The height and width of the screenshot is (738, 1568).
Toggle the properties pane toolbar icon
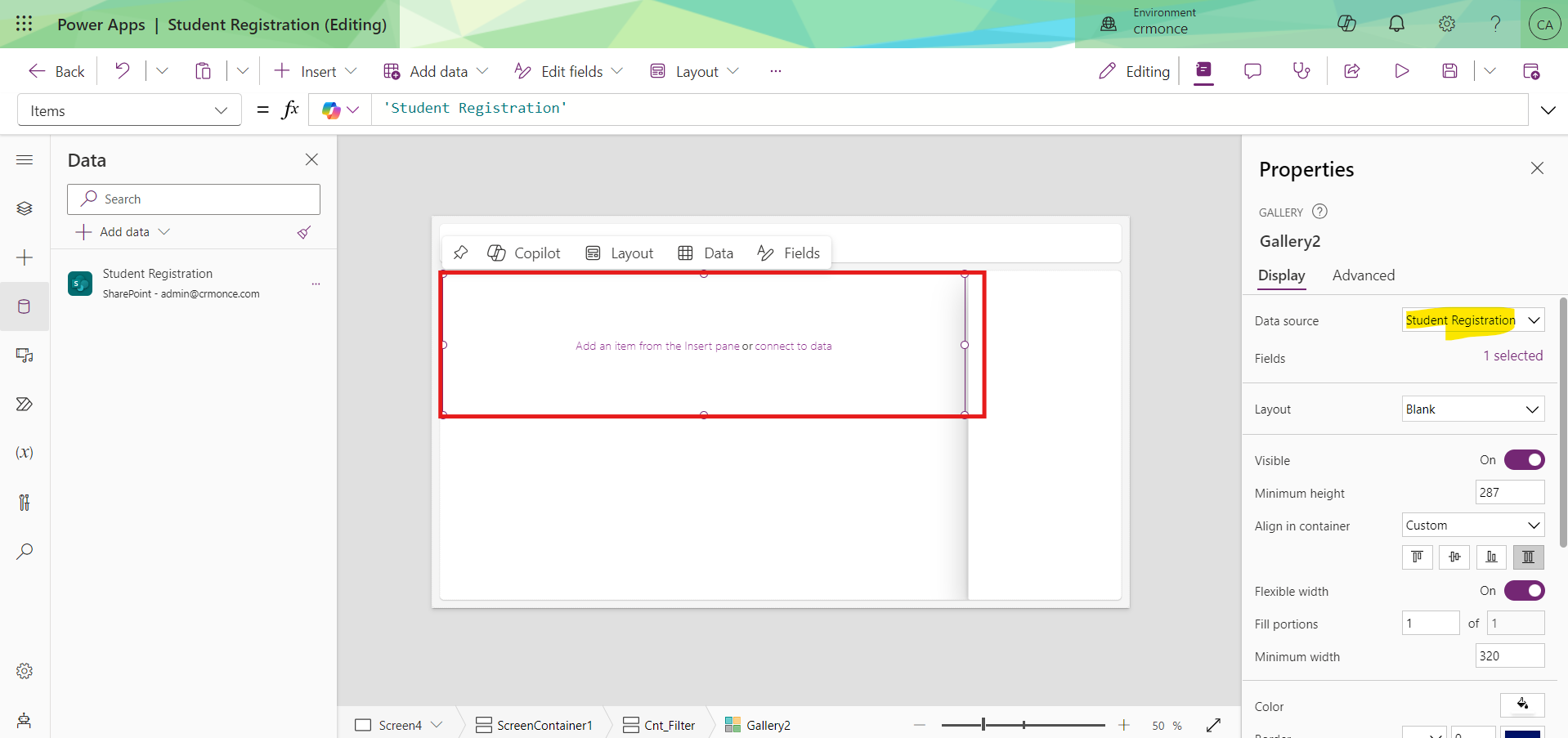pos(1203,71)
